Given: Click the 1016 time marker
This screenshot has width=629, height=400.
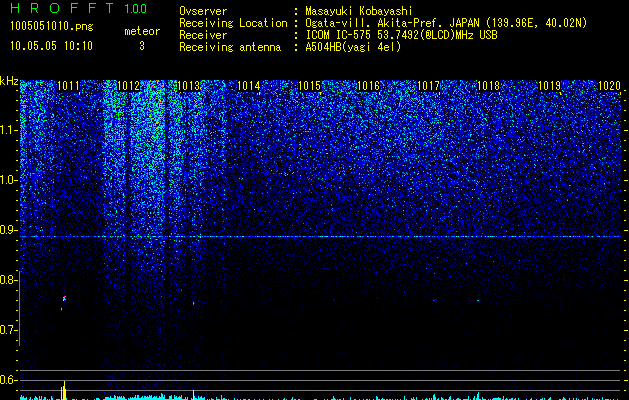Looking at the screenshot, I should pos(368,86).
